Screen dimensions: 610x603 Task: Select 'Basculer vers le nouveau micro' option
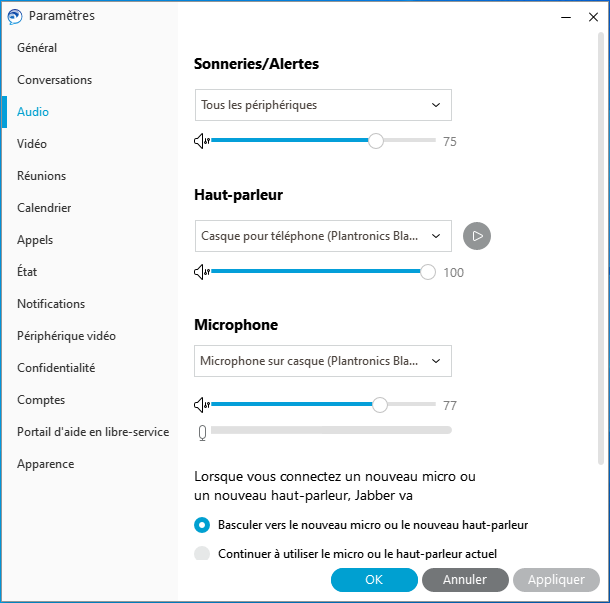click(x=202, y=524)
